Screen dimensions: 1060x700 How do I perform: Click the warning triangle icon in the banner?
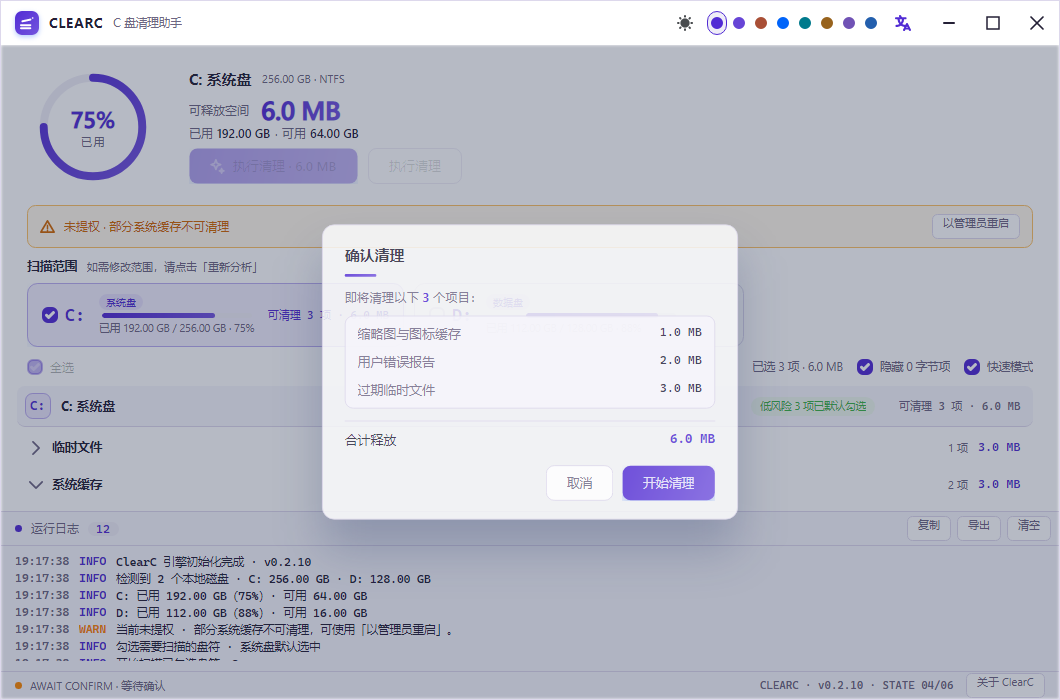[x=47, y=227]
